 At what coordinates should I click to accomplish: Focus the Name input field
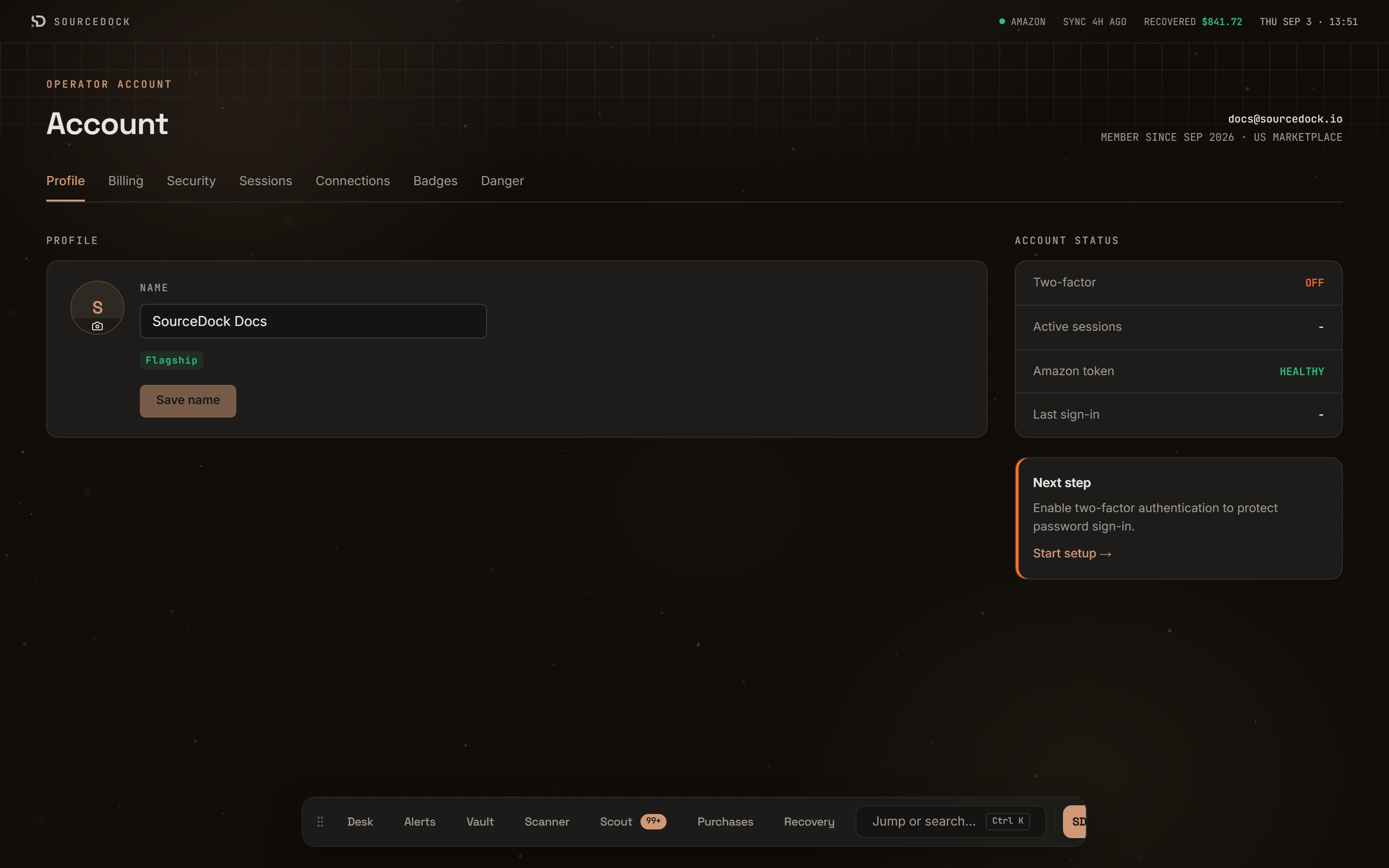[313, 321]
